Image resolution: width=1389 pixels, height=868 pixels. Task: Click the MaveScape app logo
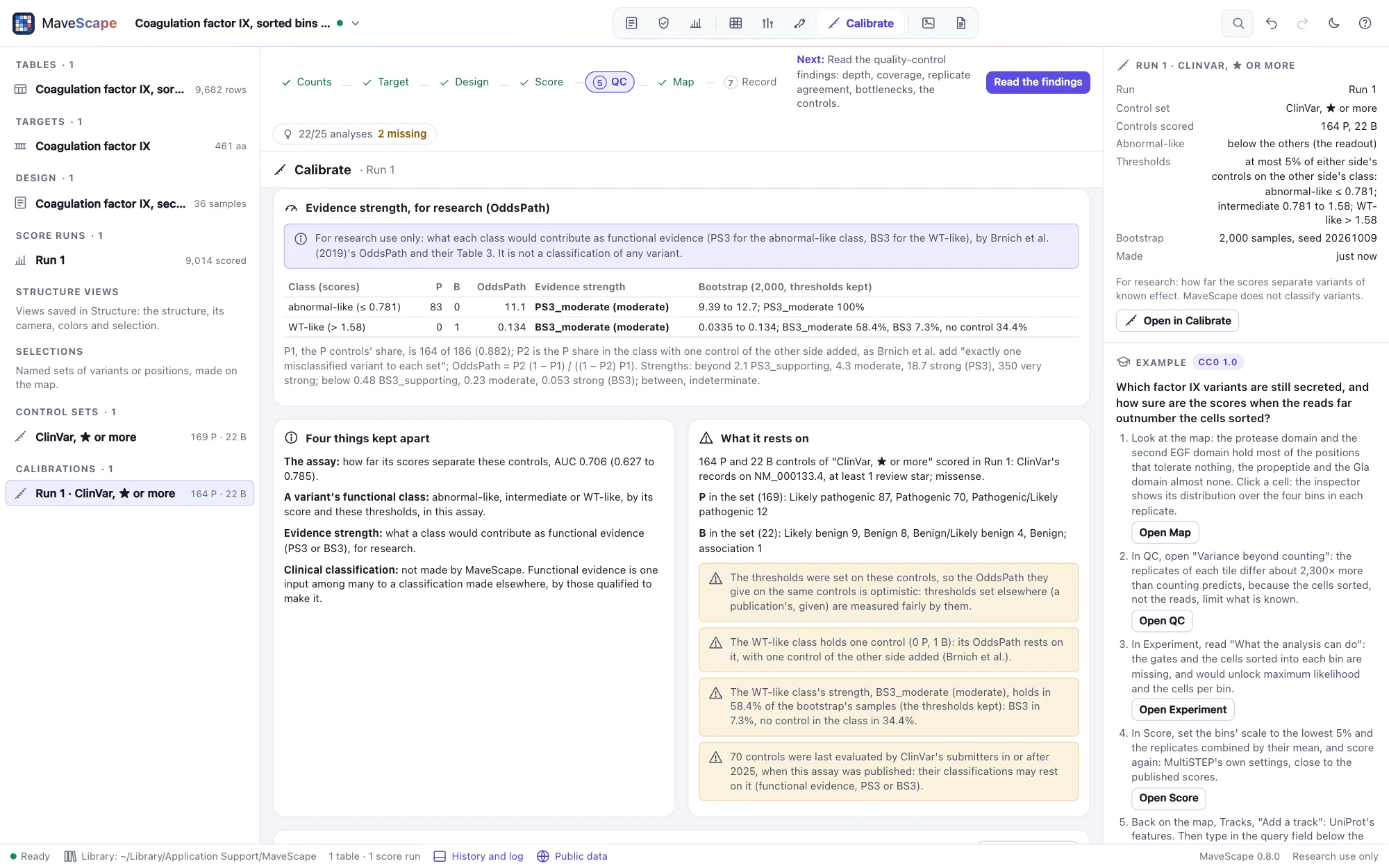24,23
